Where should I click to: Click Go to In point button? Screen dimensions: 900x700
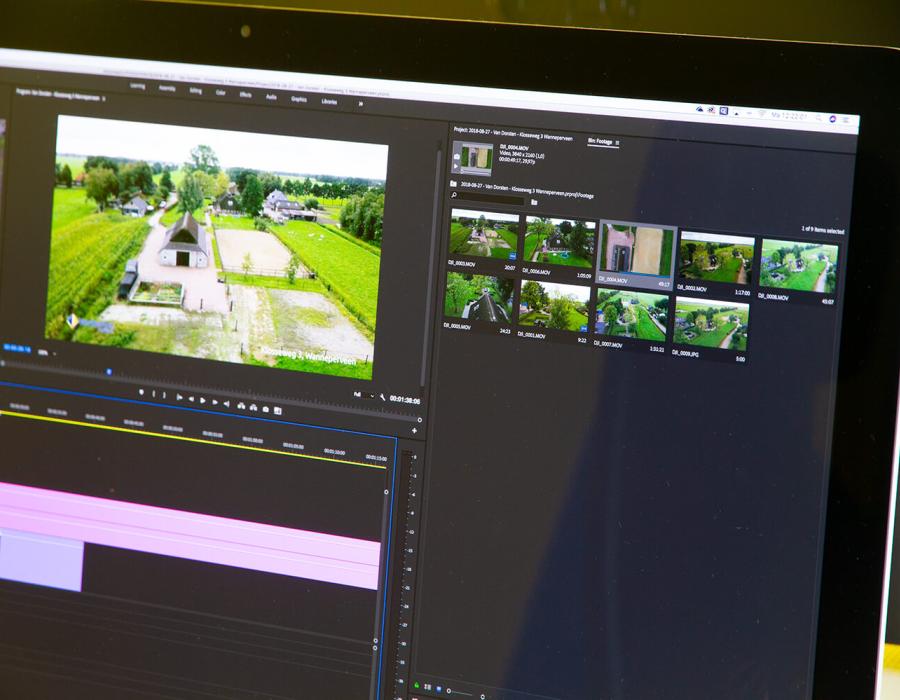coord(179,396)
